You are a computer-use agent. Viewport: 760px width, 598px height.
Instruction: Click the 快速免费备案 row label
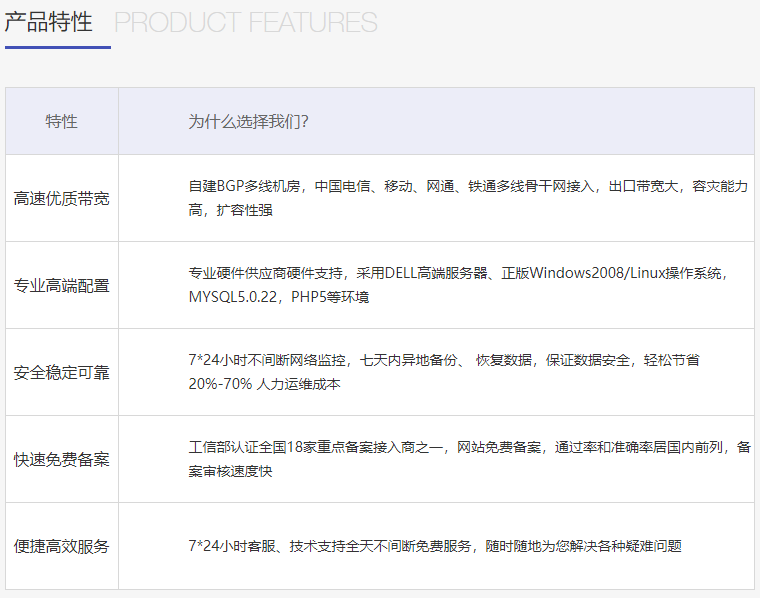(61, 459)
